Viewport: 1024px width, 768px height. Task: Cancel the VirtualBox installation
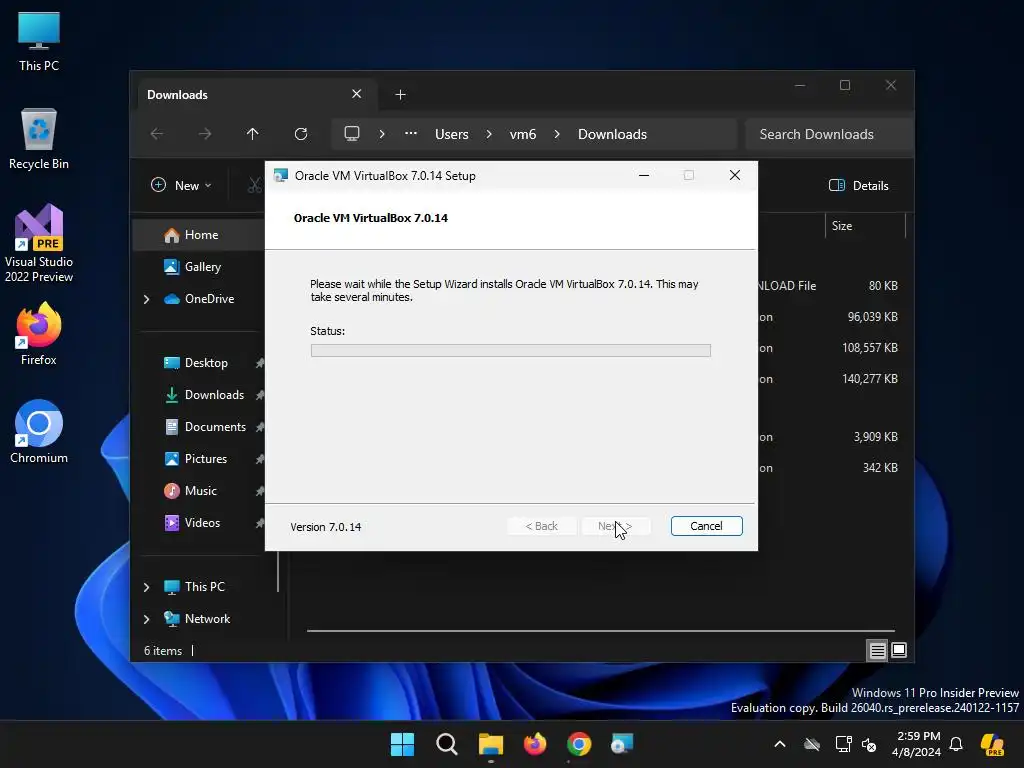(x=706, y=526)
